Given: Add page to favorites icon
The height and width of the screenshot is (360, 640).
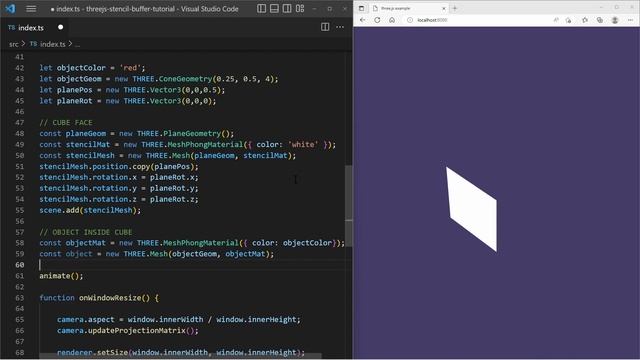Looking at the screenshot, I should 568,20.
